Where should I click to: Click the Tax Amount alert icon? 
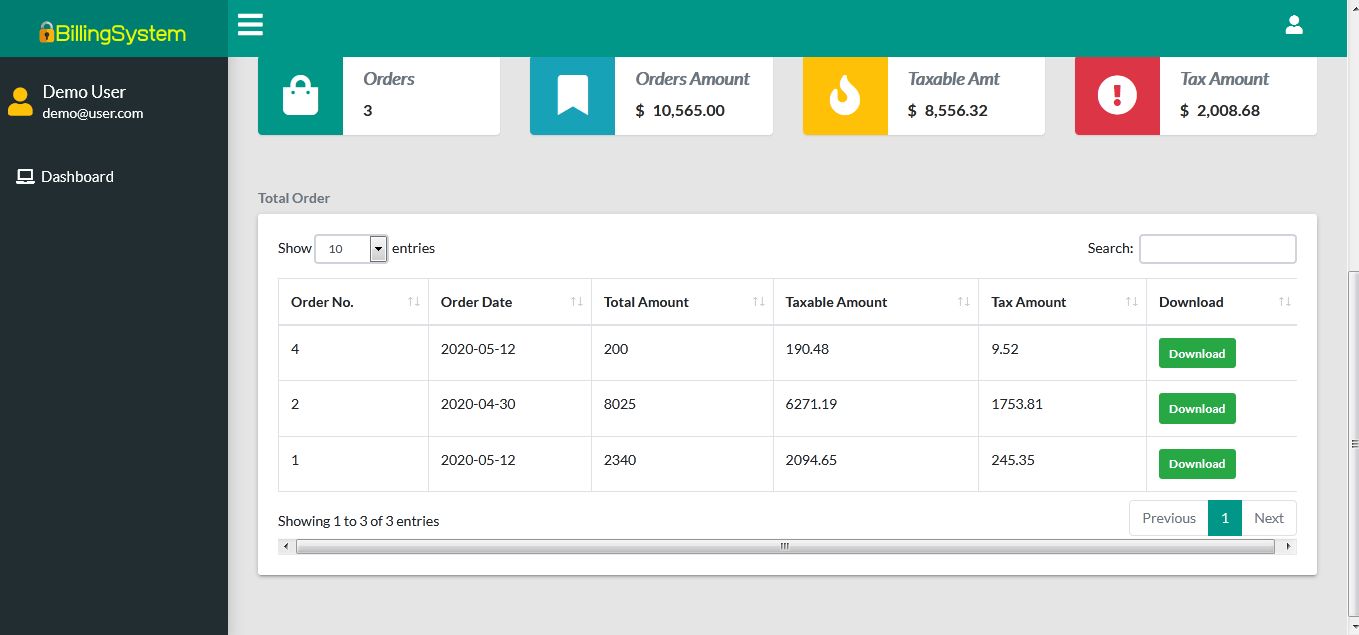tap(1116, 96)
